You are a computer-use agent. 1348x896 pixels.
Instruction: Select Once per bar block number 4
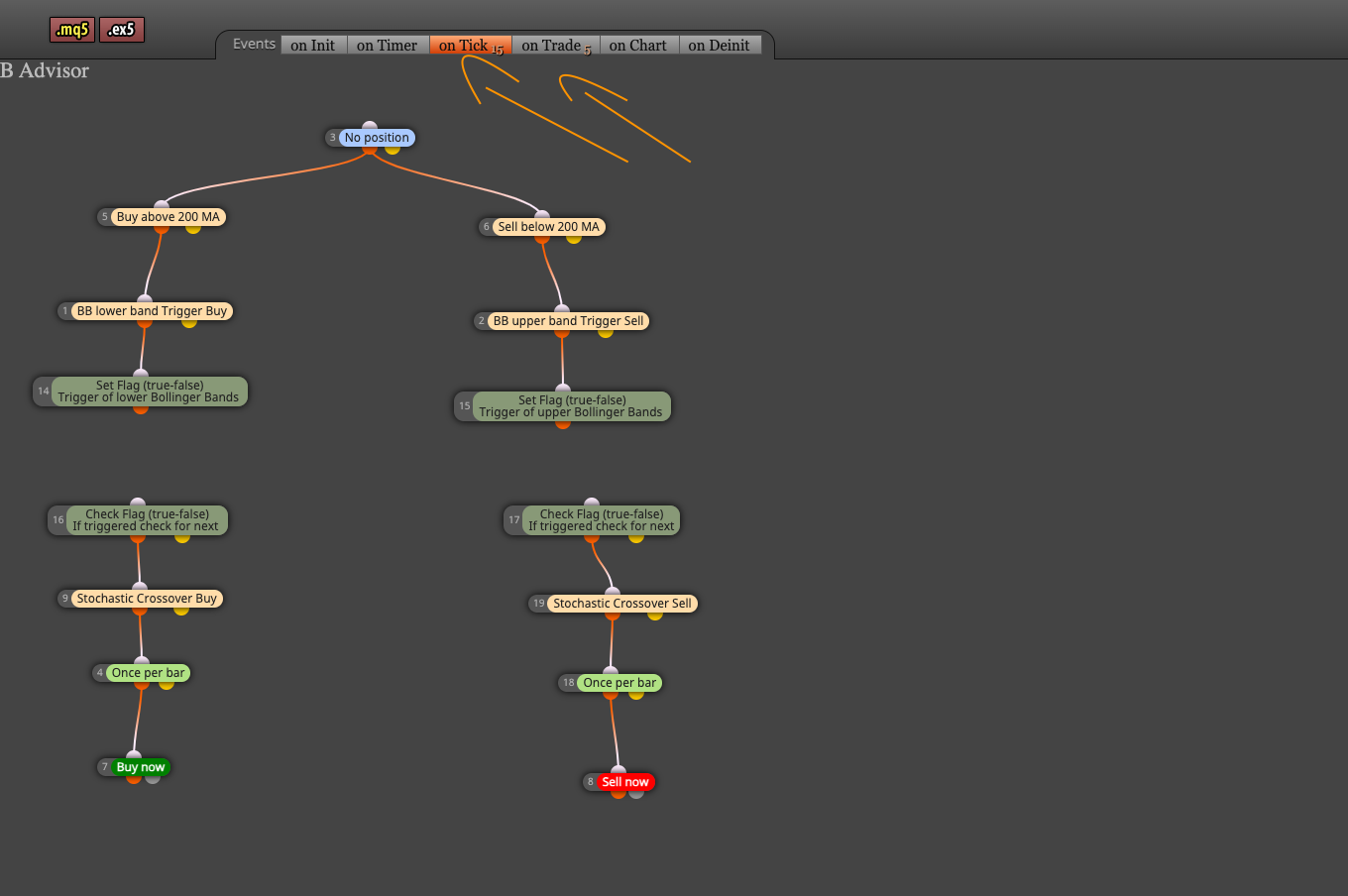click(149, 673)
